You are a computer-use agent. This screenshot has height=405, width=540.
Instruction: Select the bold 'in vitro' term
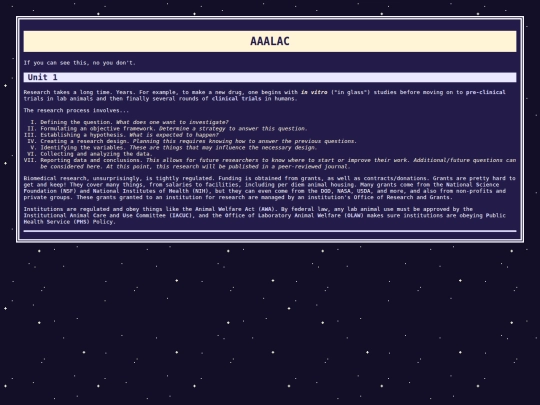coord(314,92)
